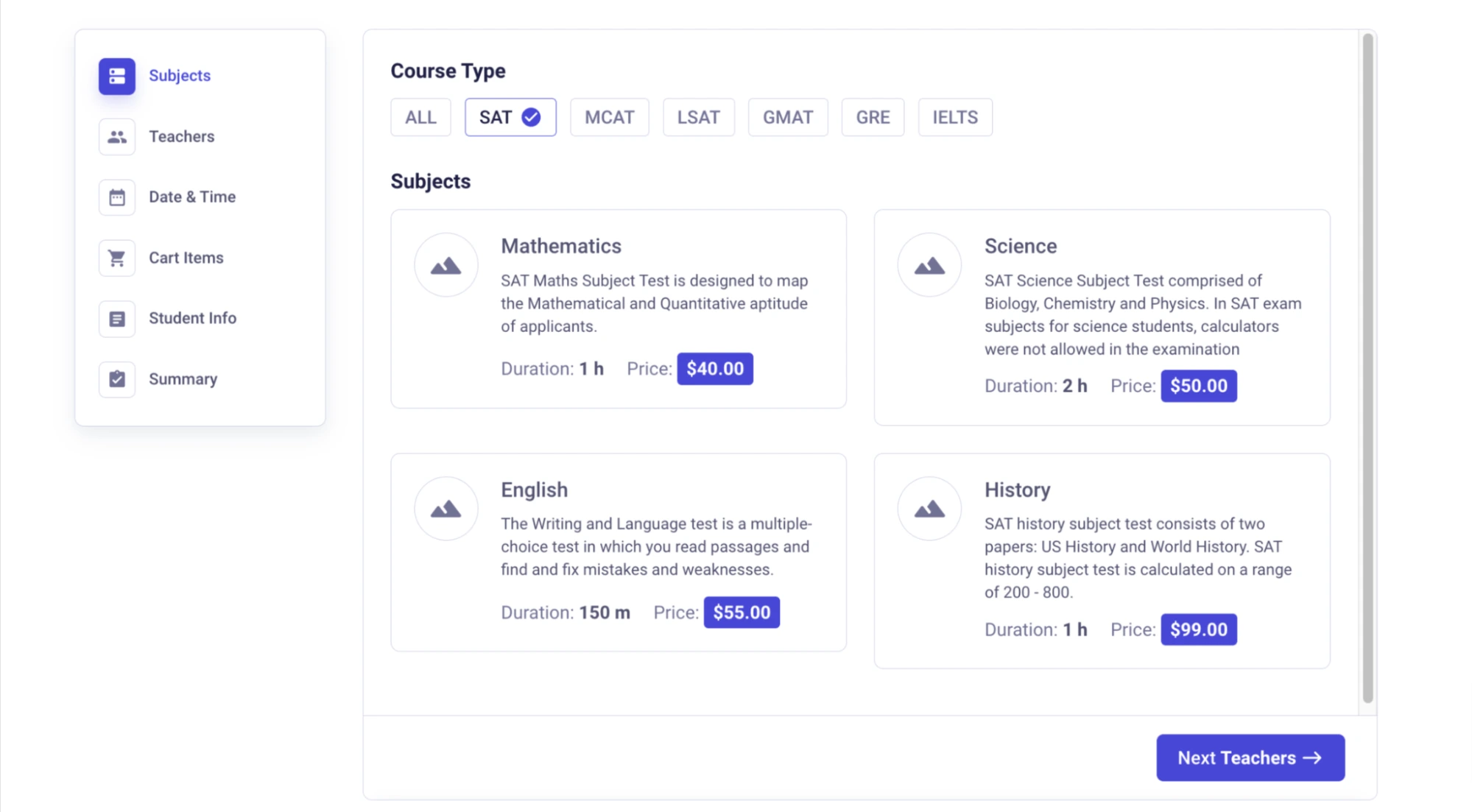Click the checkmark icon on SAT chip
1472x812 pixels.
(531, 117)
